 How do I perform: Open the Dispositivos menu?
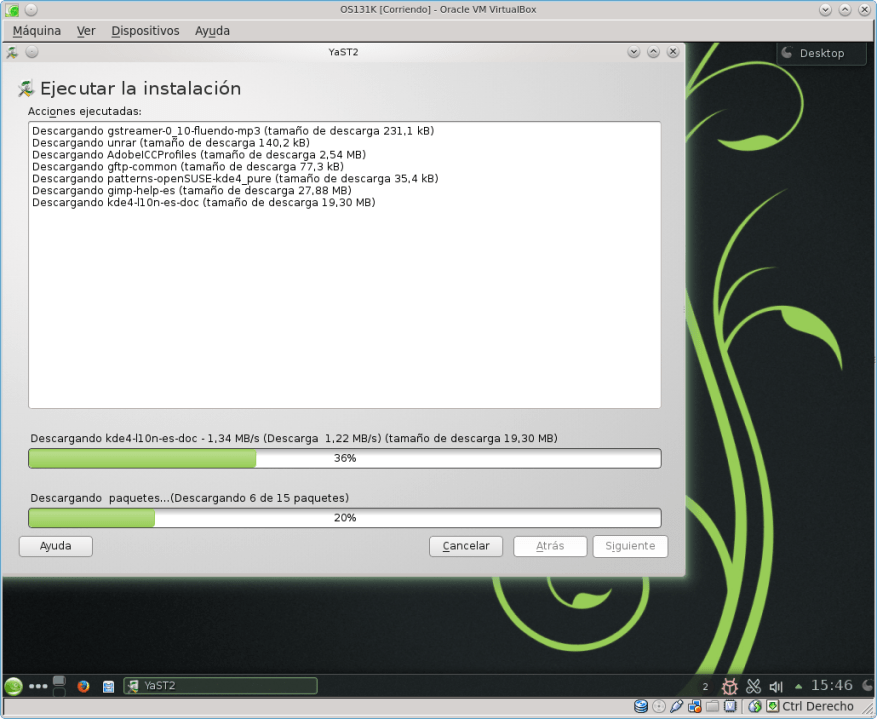click(145, 31)
